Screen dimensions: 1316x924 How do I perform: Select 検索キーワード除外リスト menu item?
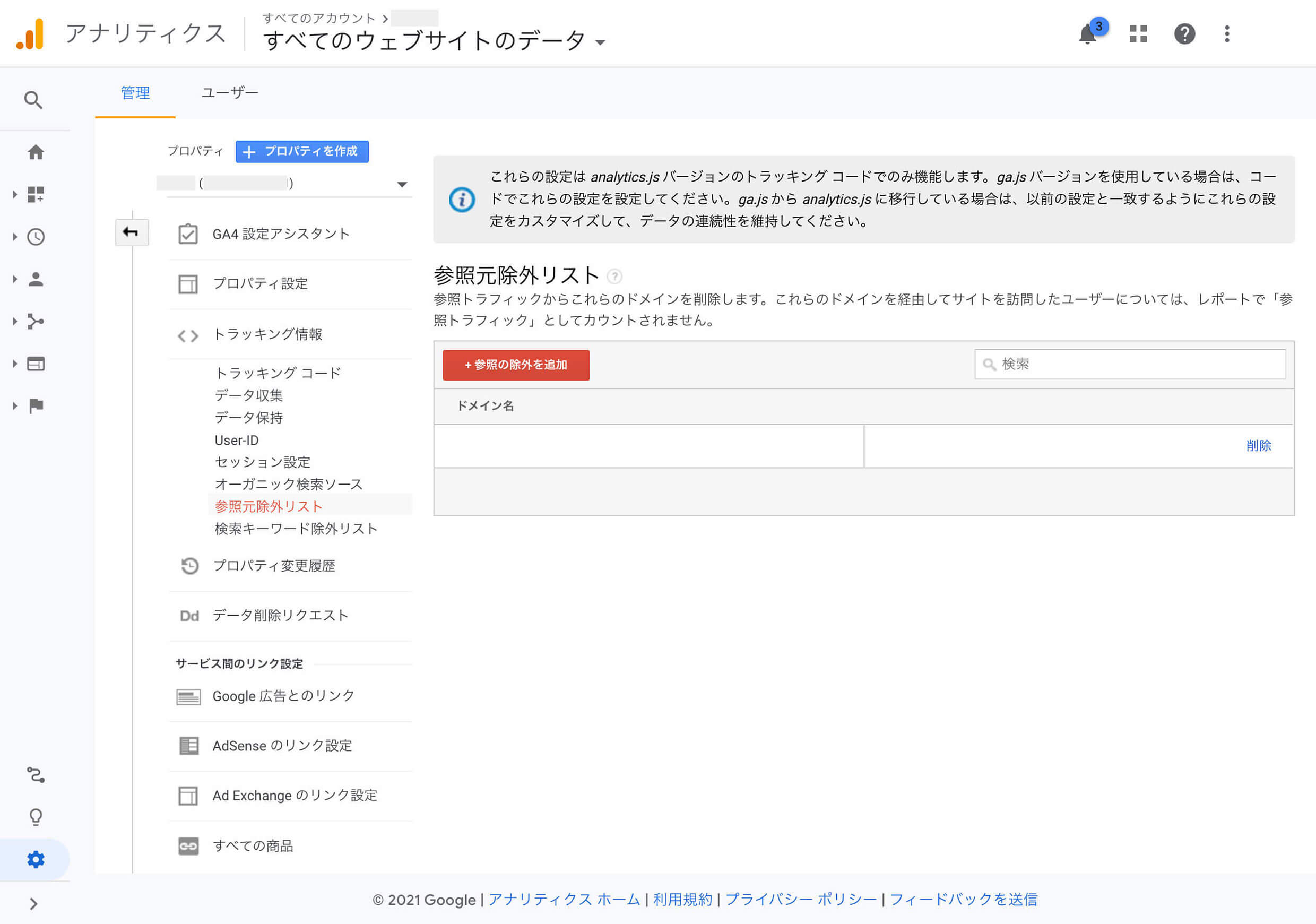pos(296,529)
